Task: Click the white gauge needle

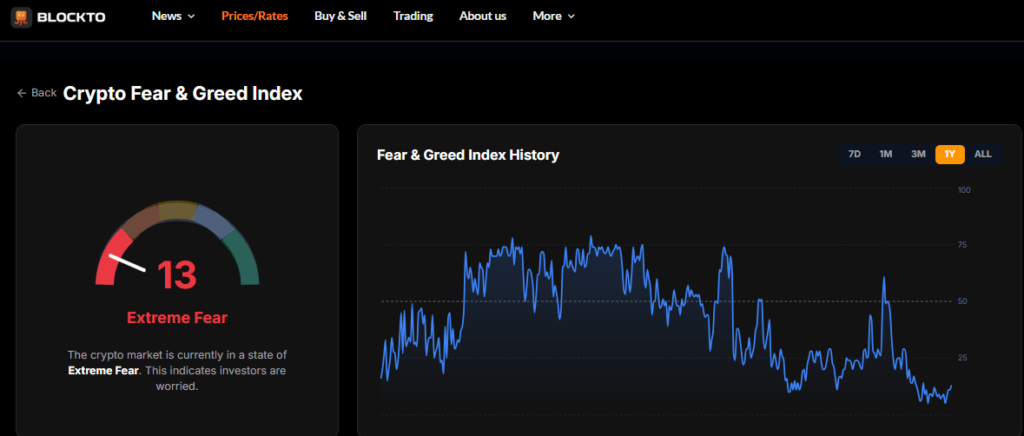Action: pyautogui.click(x=128, y=264)
